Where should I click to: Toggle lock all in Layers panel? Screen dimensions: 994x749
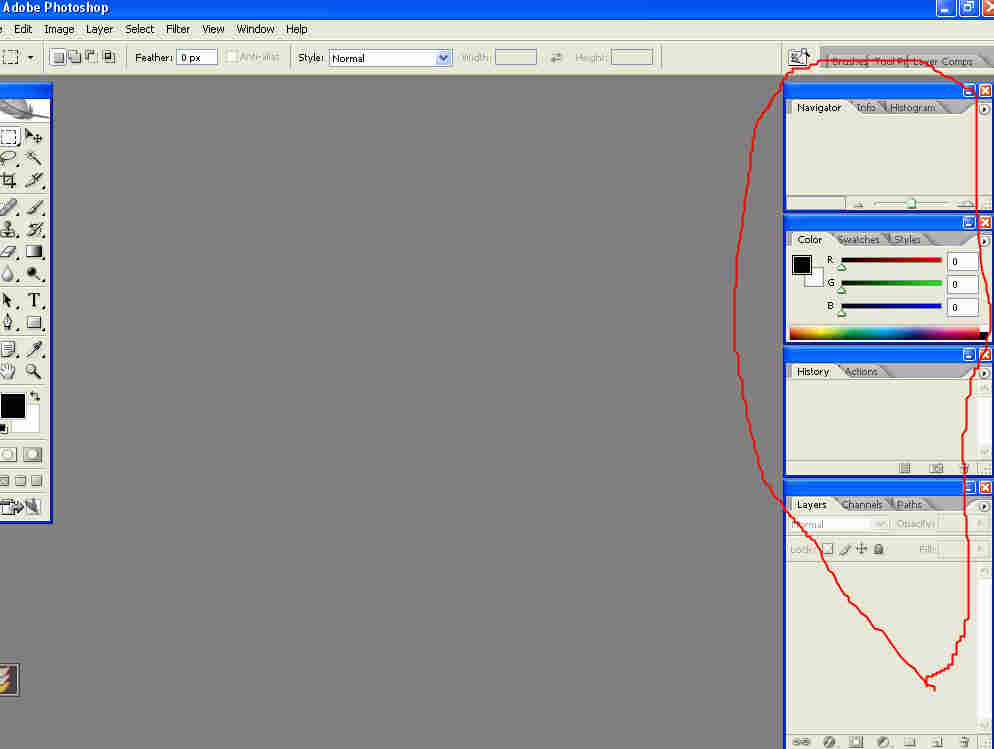879,549
